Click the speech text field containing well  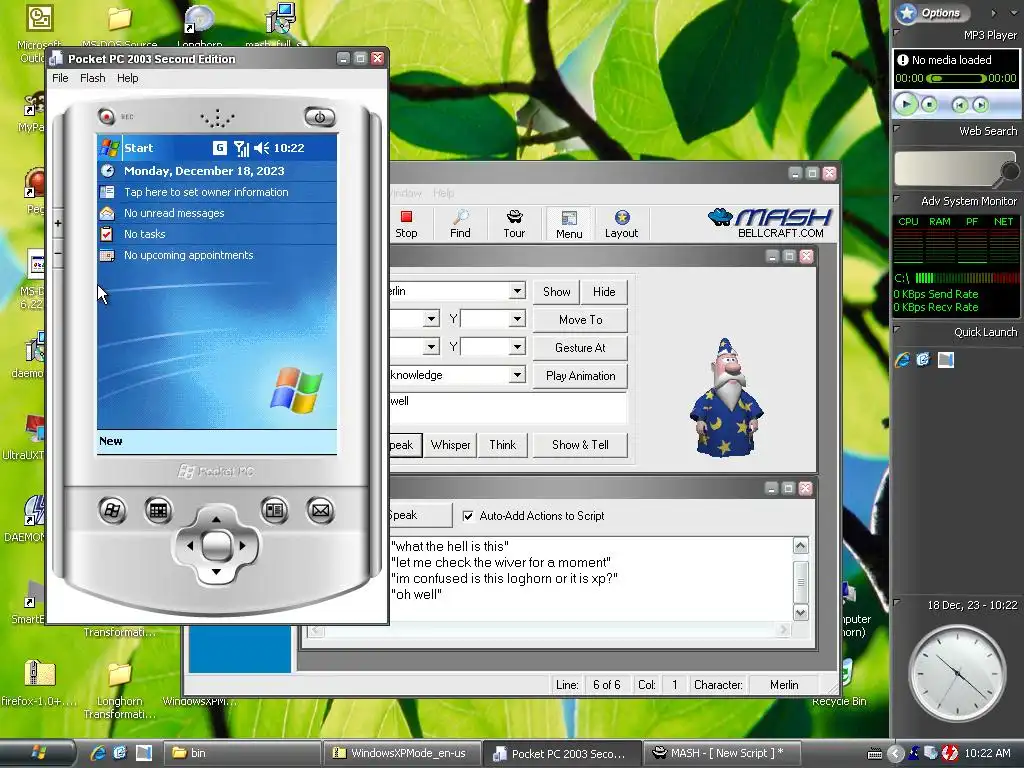point(508,408)
